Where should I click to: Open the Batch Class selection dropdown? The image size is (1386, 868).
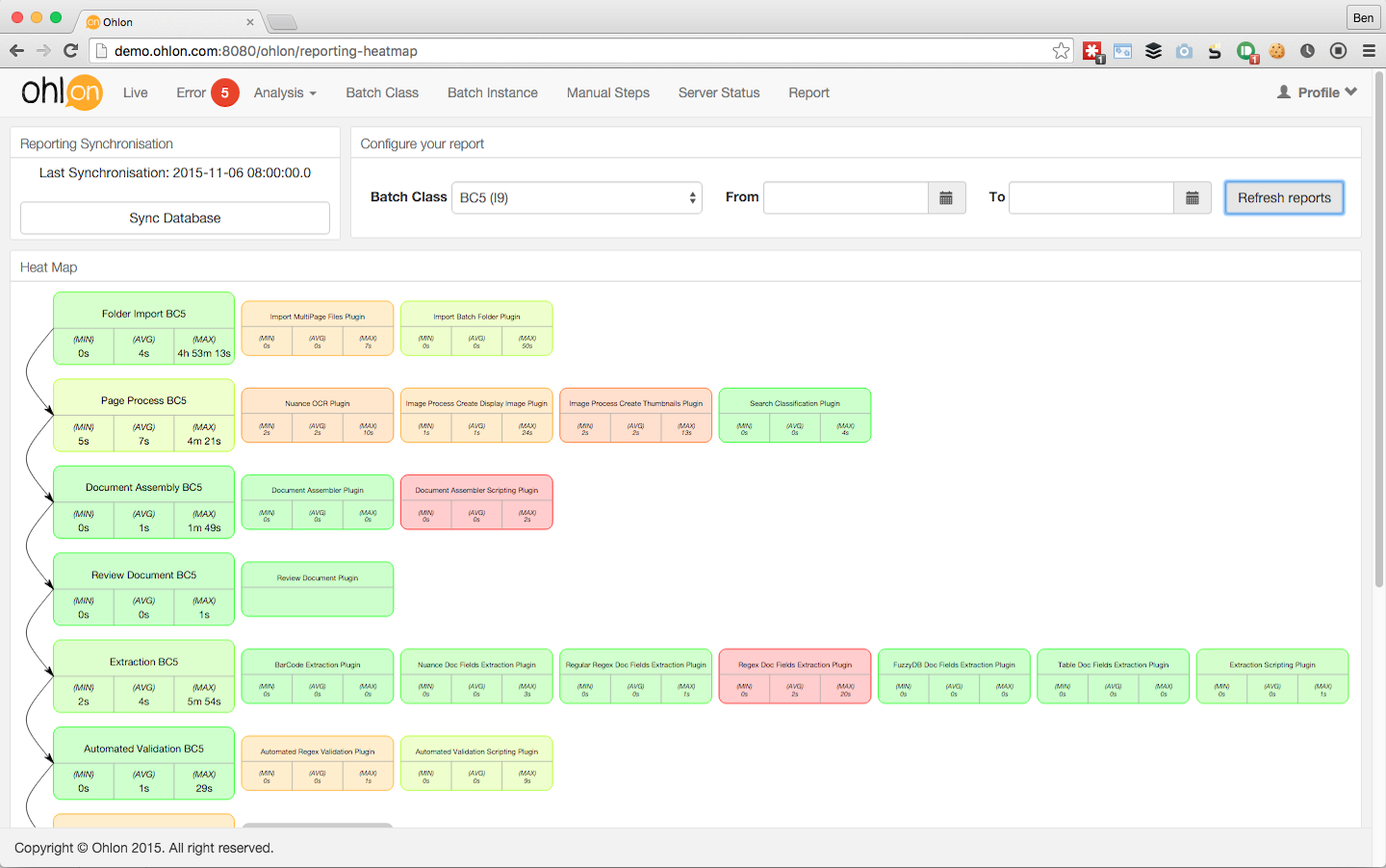pos(577,197)
